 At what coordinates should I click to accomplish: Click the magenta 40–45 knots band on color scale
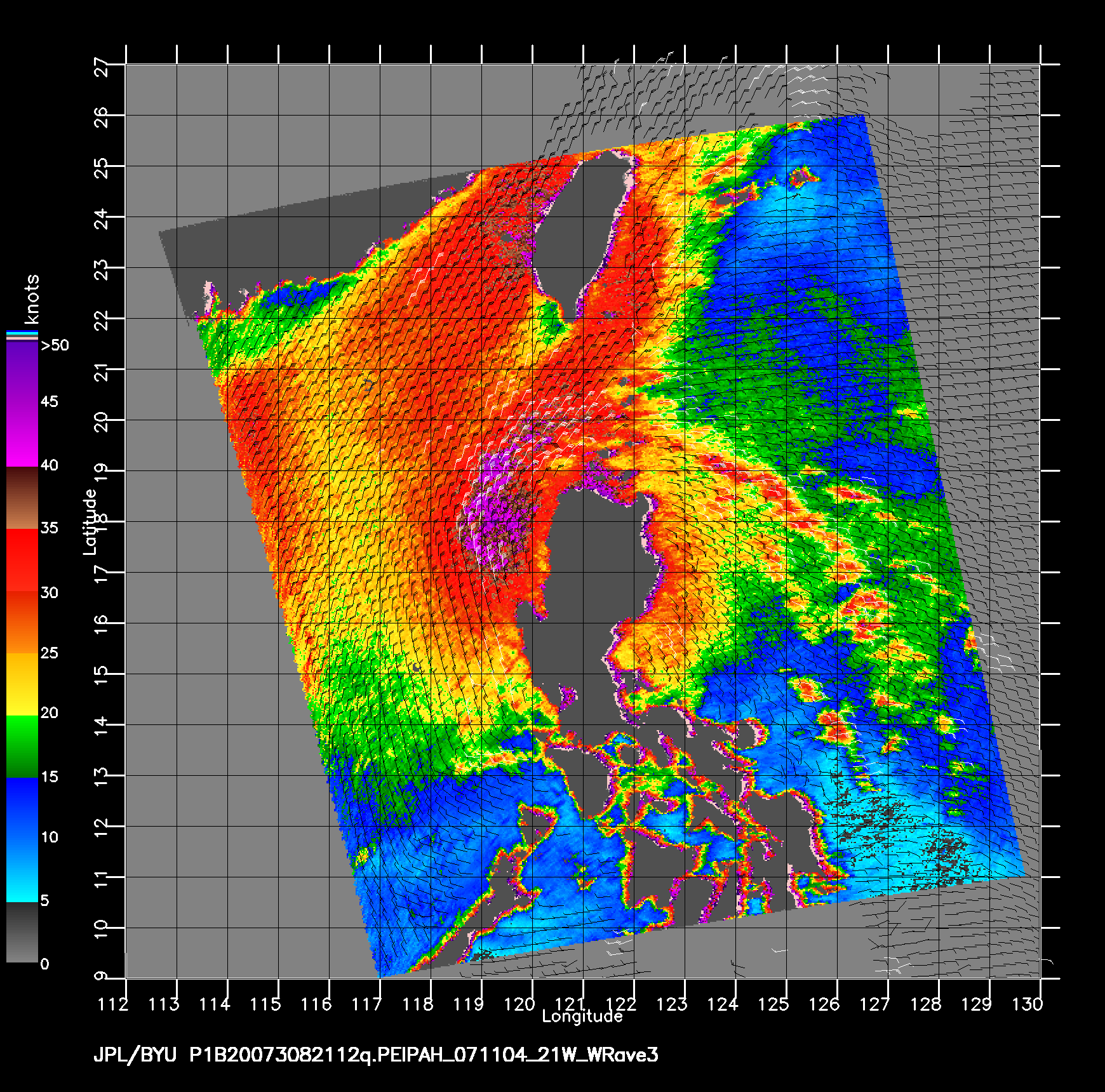(x=22, y=436)
